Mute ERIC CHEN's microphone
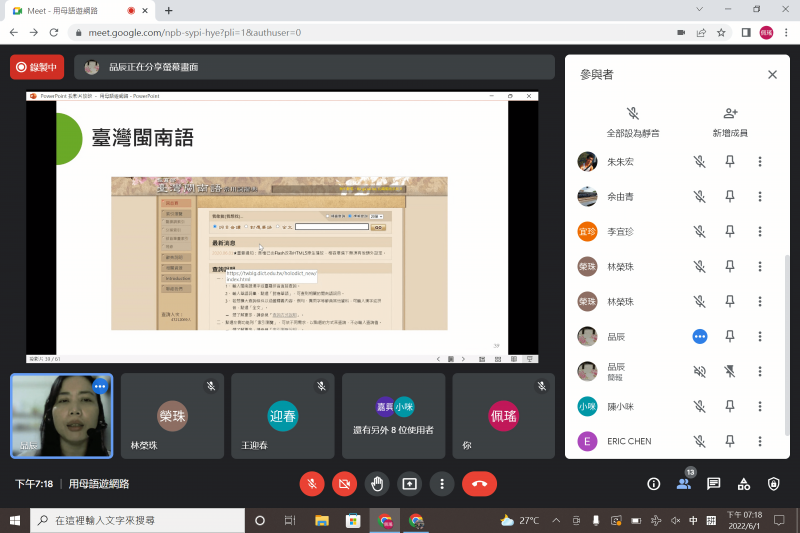800x533 pixels. coord(699,441)
